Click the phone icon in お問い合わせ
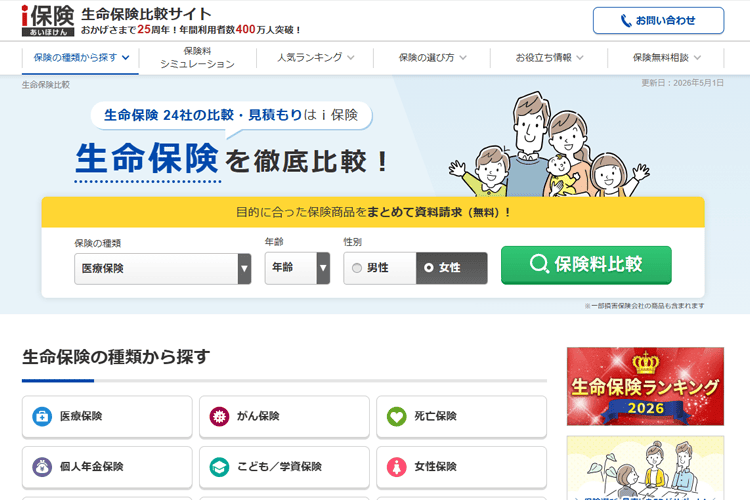 tap(626, 21)
